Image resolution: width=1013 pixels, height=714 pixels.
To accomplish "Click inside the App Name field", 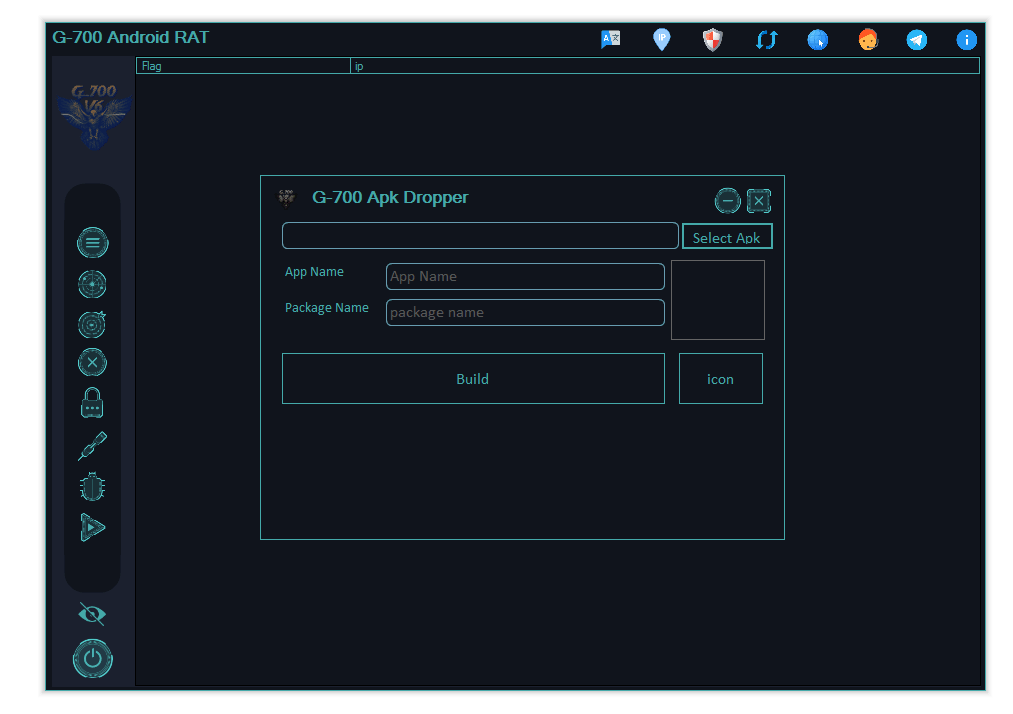I will (x=525, y=276).
